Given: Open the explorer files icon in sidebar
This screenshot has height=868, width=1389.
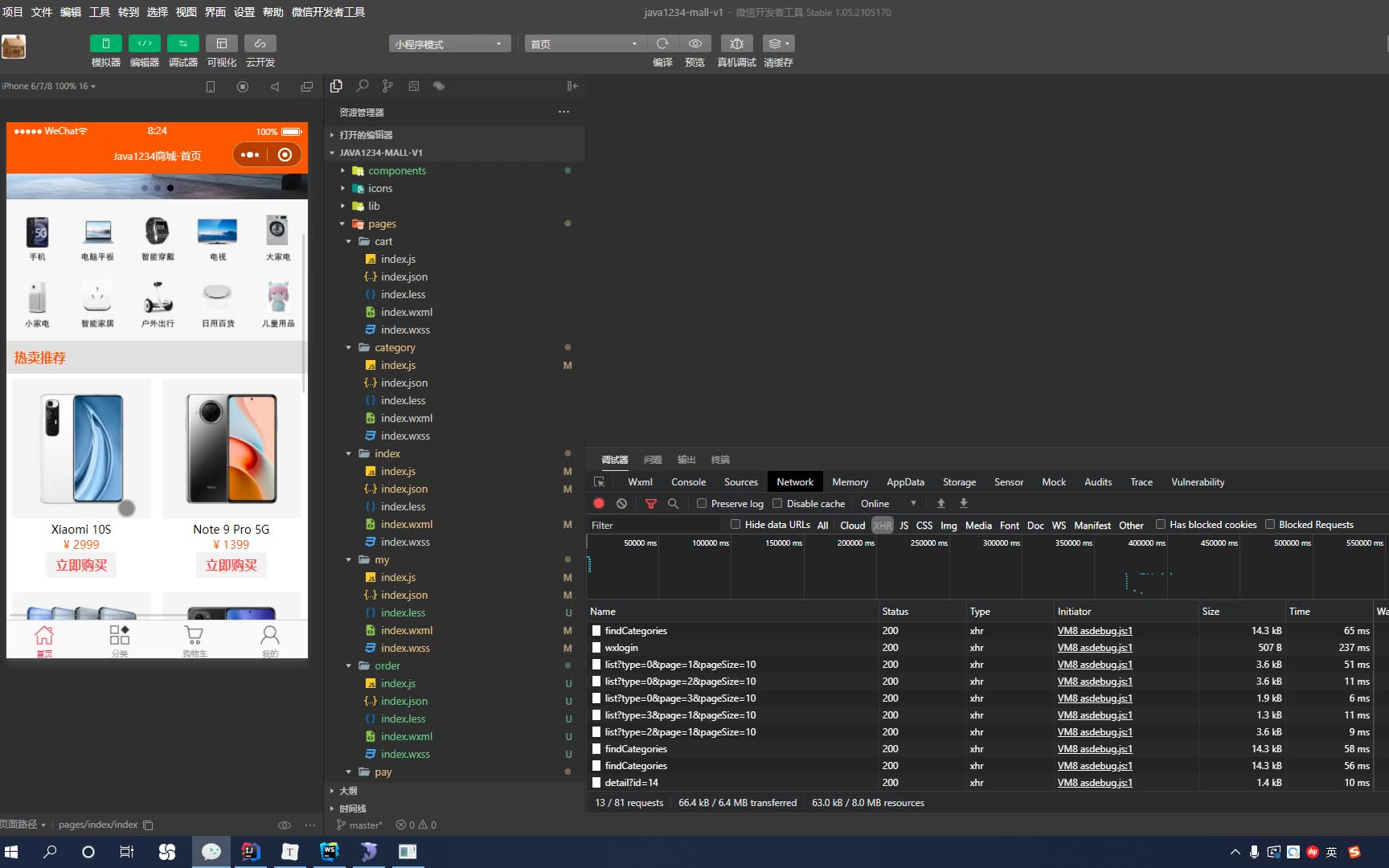Looking at the screenshot, I should pos(336,86).
